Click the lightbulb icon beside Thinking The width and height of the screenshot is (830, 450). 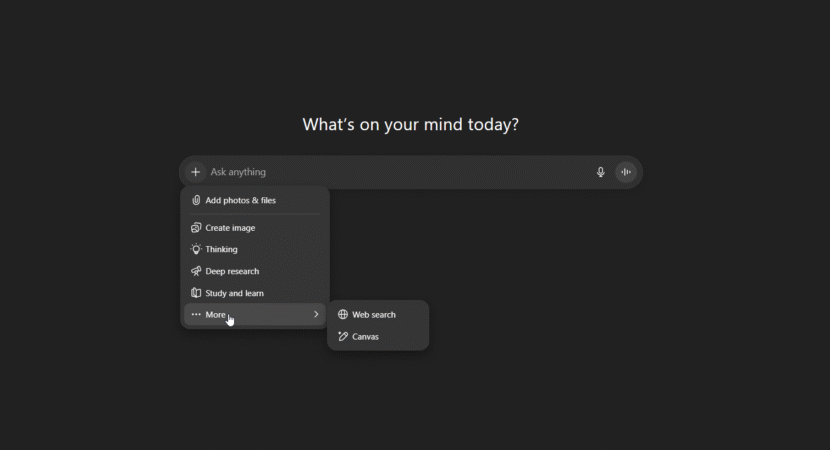[x=196, y=249]
